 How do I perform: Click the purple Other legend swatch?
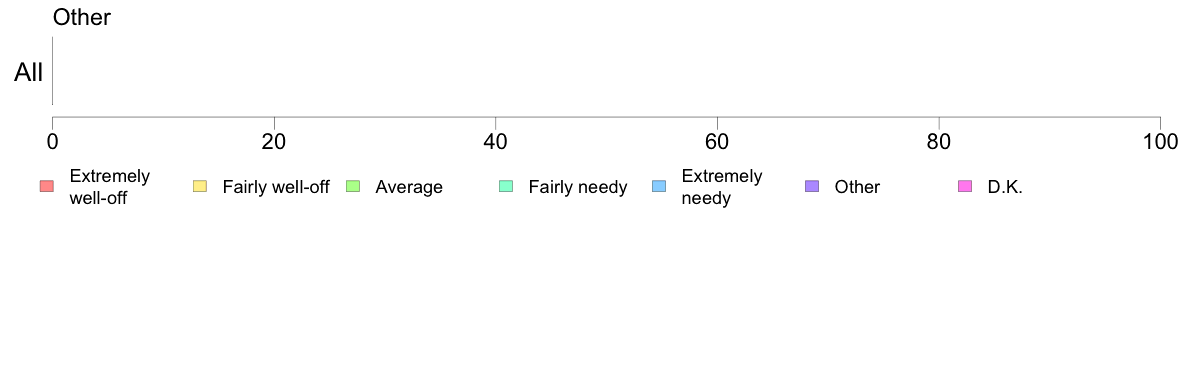[812, 187]
